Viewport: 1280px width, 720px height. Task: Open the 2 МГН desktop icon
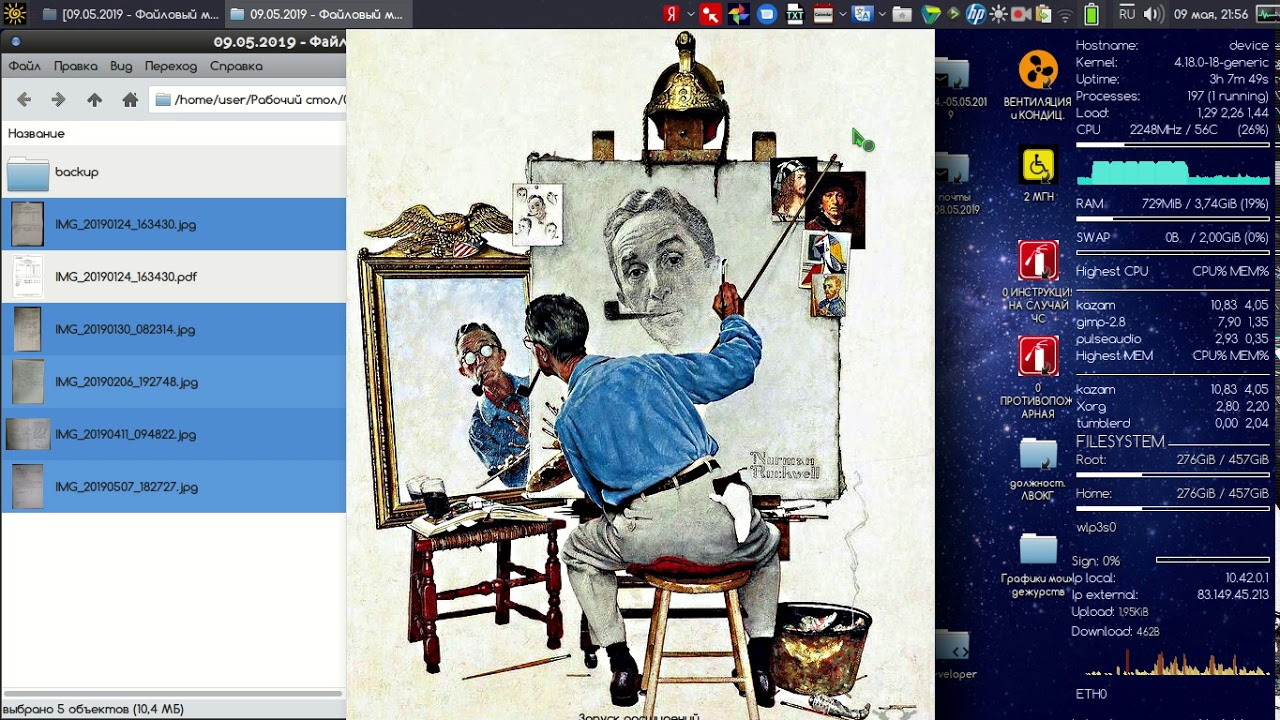point(1038,175)
